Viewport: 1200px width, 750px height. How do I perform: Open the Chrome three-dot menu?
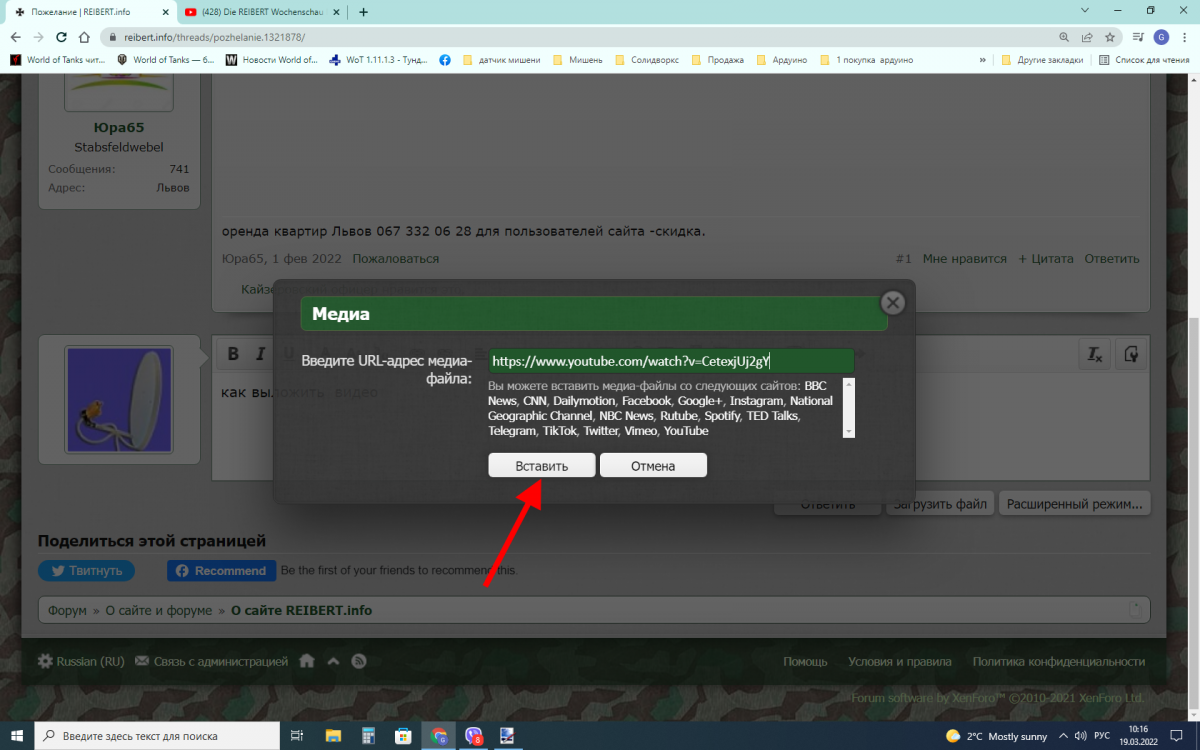click(1184, 37)
